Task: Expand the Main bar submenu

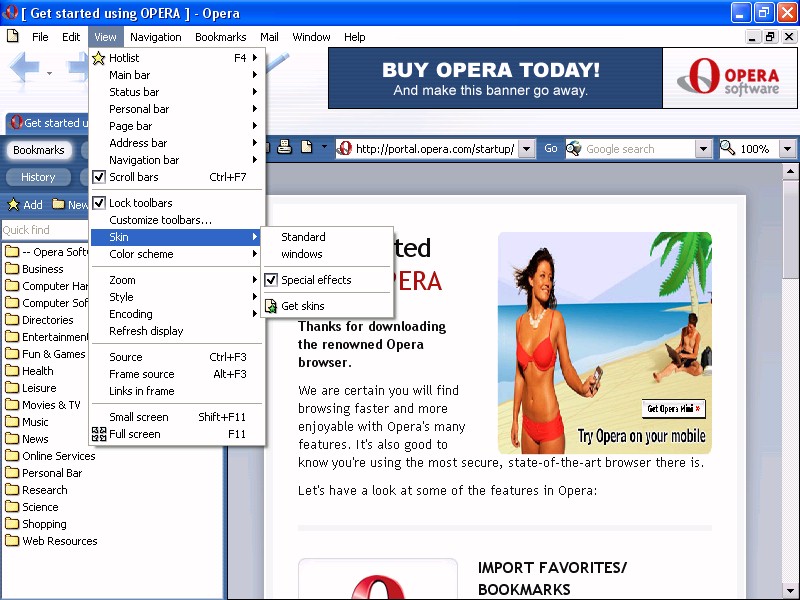Action: tap(177, 75)
